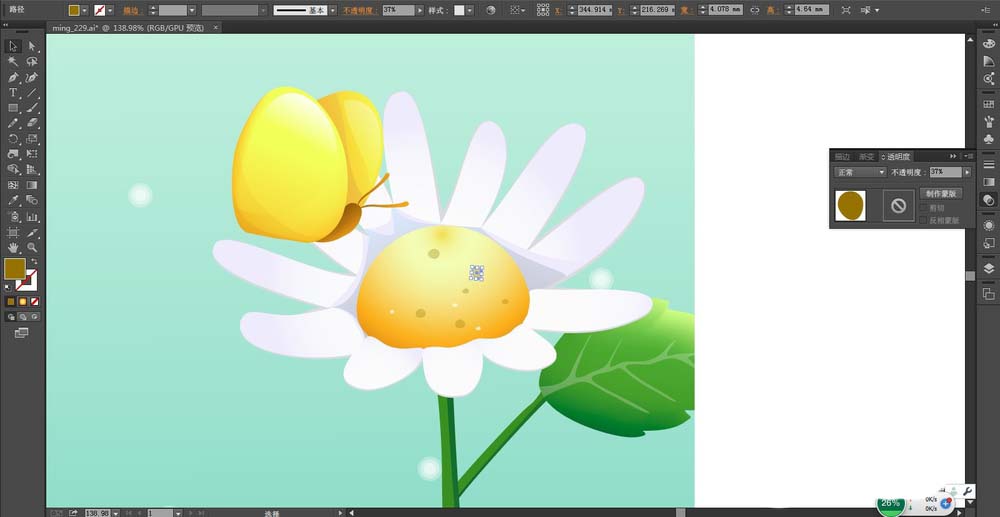Open the zoom level dropdown in status bar

click(115, 513)
